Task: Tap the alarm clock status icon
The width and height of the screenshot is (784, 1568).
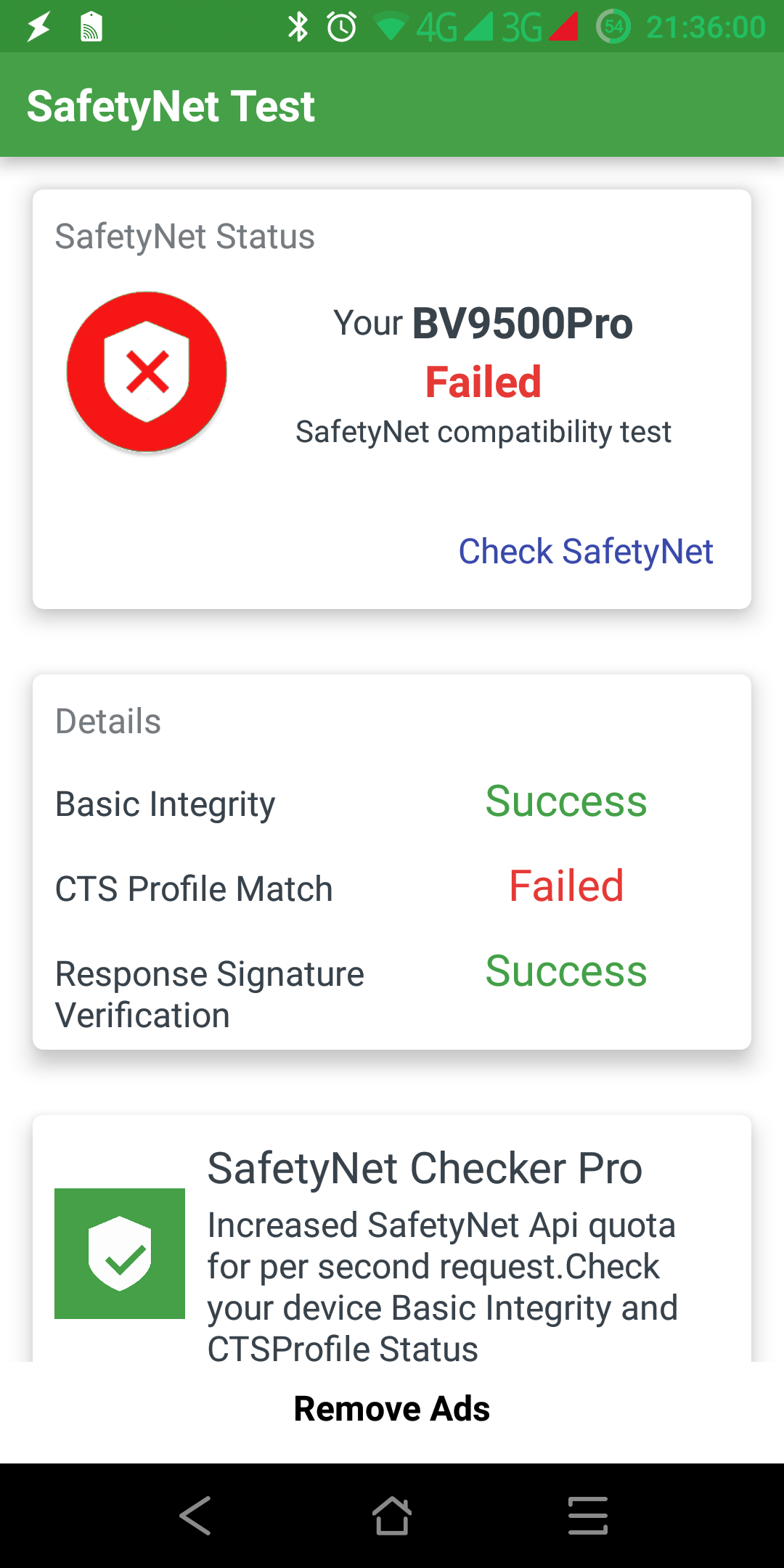Action: [x=342, y=27]
